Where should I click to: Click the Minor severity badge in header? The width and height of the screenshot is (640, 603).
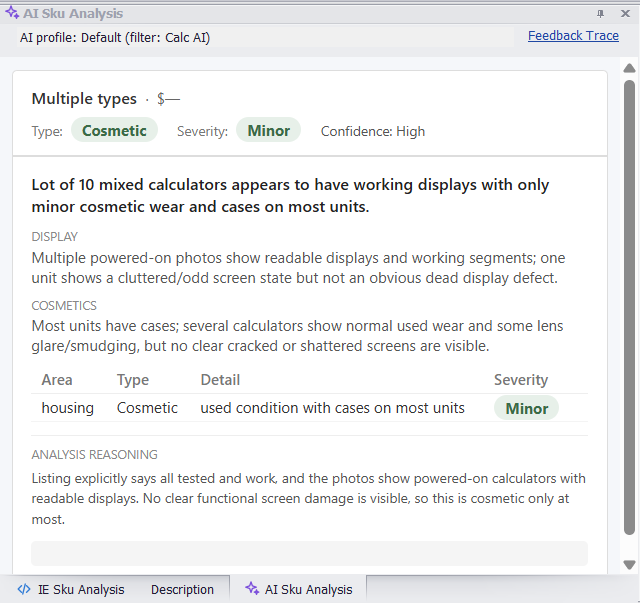click(x=269, y=130)
